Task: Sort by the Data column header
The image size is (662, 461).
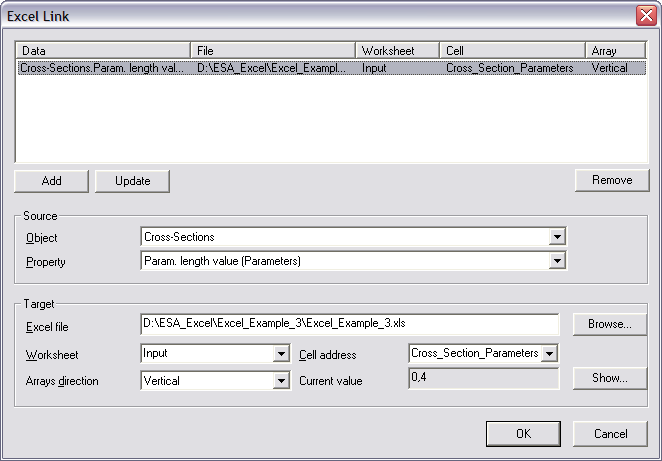Action: coord(103,51)
